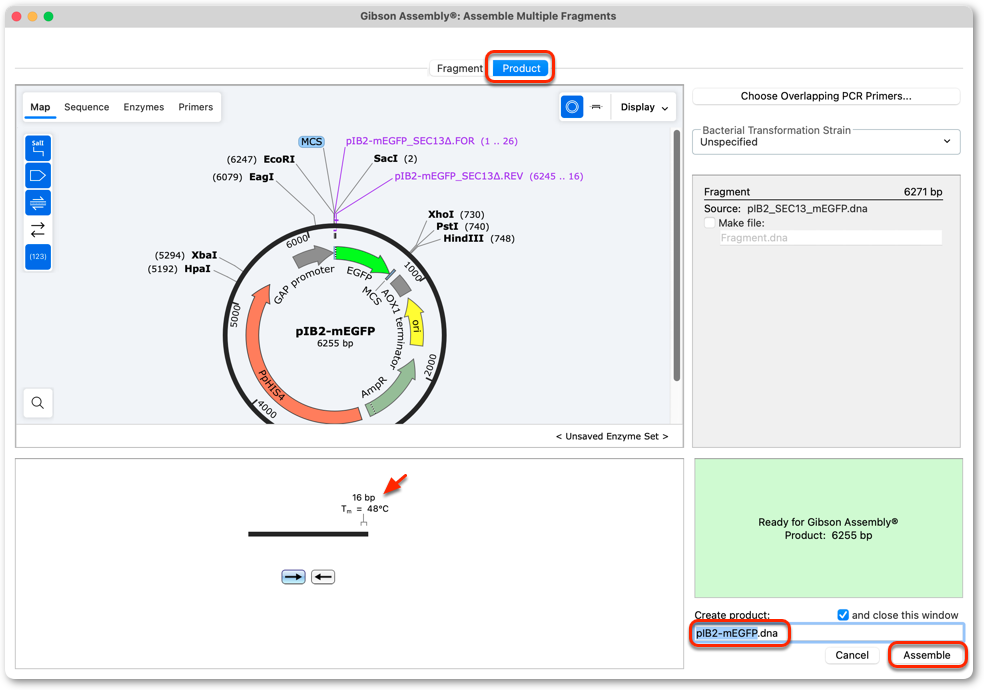Click the HindIII enzyme site label
984x690 pixels.
coord(464,238)
